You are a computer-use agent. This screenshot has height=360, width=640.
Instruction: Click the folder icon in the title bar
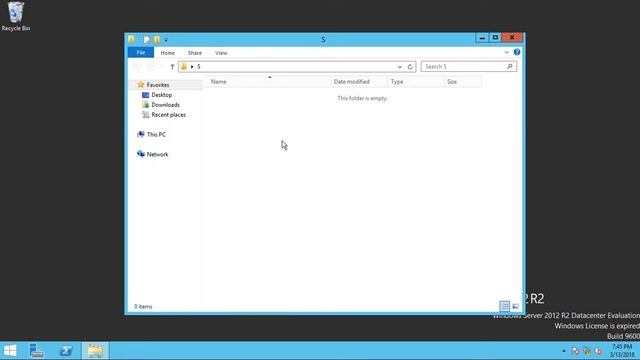[131, 39]
